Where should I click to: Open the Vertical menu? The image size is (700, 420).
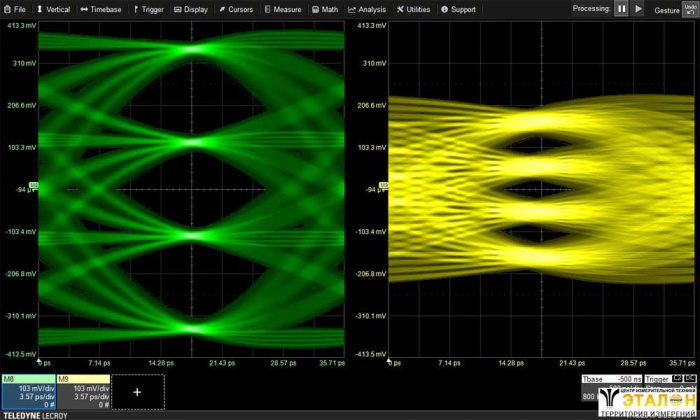pos(53,9)
